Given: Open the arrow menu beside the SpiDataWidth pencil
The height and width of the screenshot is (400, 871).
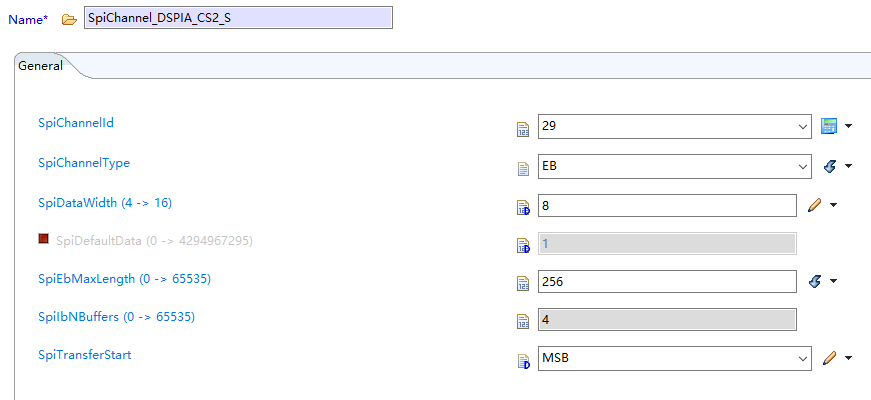Looking at the screenshot, I should tap(834, 206).
